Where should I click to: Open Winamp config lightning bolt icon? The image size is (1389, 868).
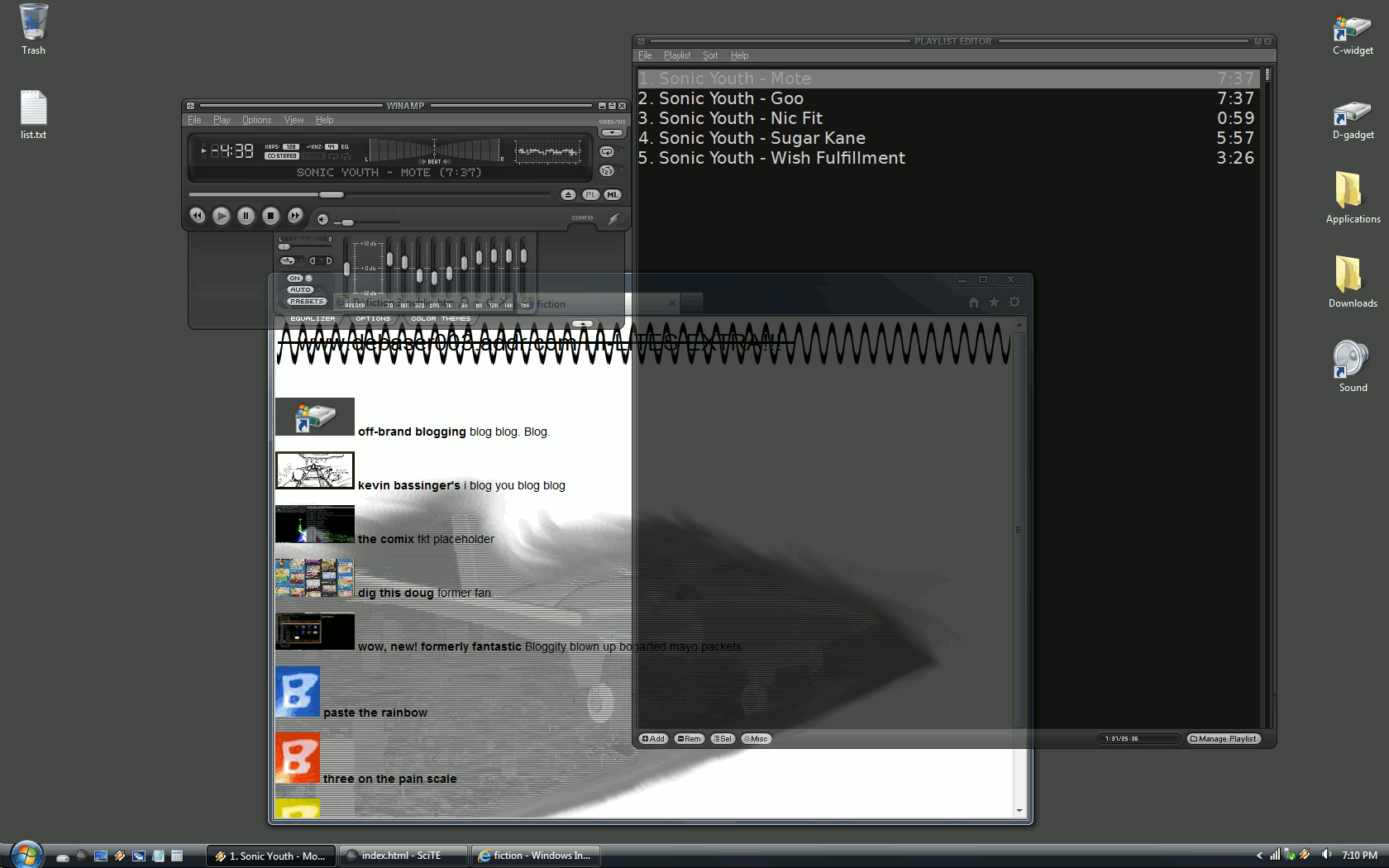tap(613, 219)
